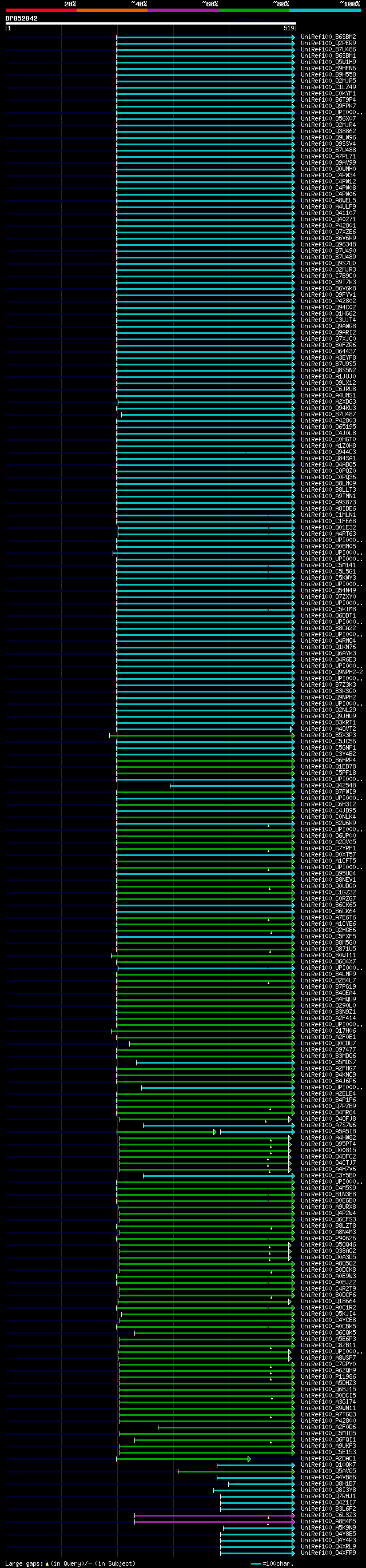This screenshot has width=366, height=1568.
Task: Select hit label UniRef100_Q95UQ4
Action: tap(328, 873)
